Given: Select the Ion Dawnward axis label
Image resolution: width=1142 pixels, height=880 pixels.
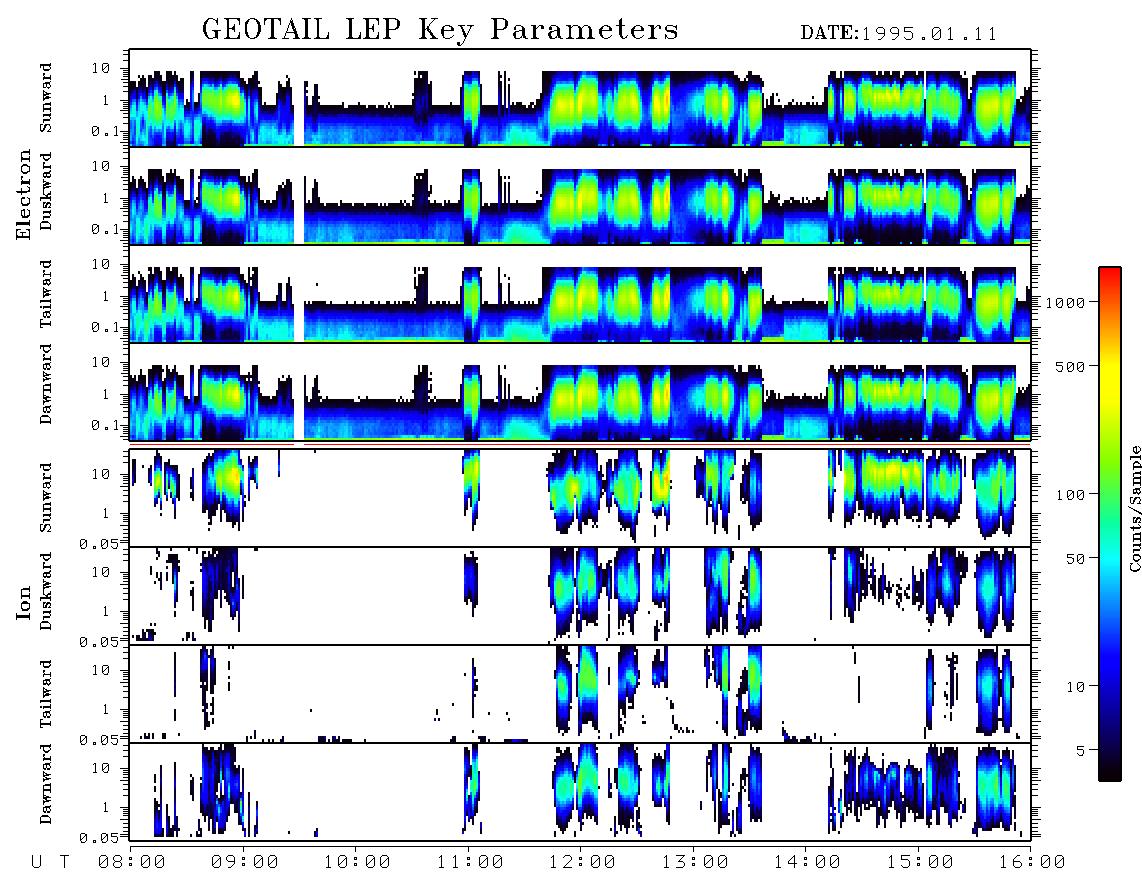Looking at the screenshot, I should point(45,784).
